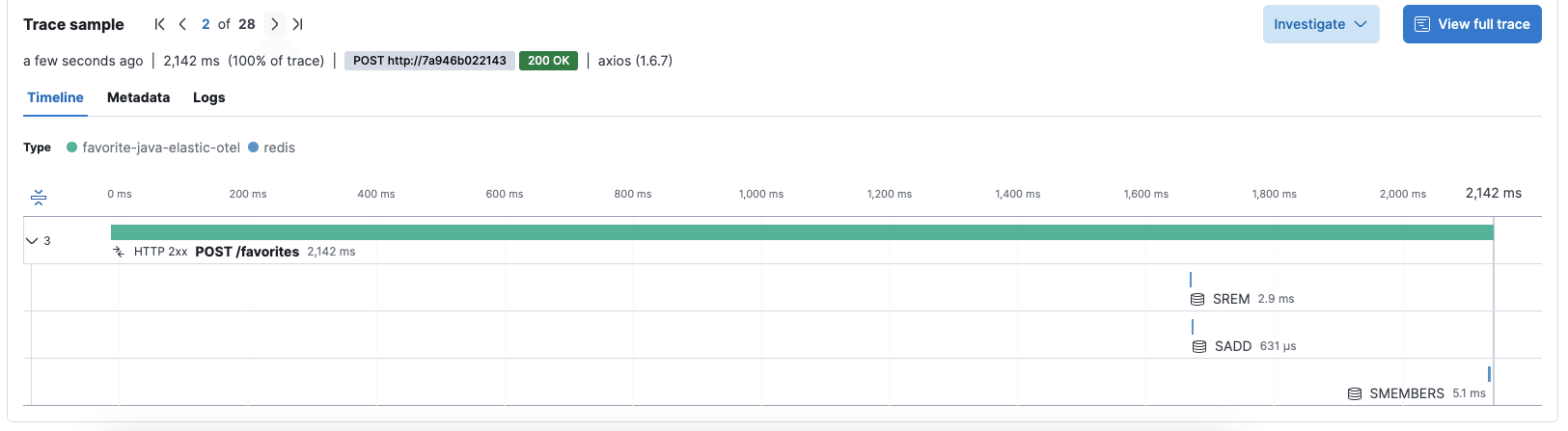Select the Timeline tab
This screenshot has width=1568, height=431.
(x=55, y=97)
